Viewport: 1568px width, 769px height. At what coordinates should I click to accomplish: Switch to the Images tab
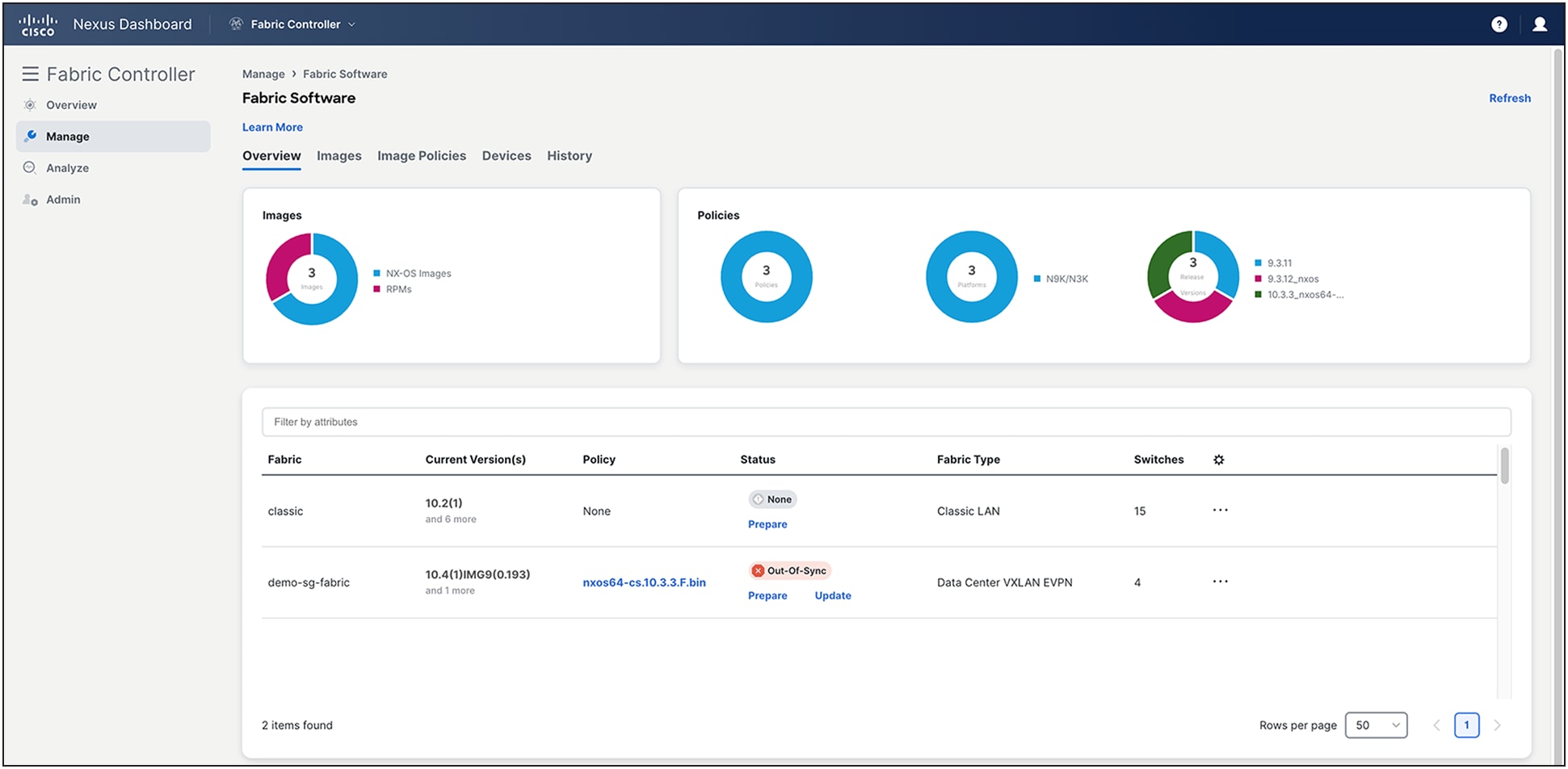[339, 156]
